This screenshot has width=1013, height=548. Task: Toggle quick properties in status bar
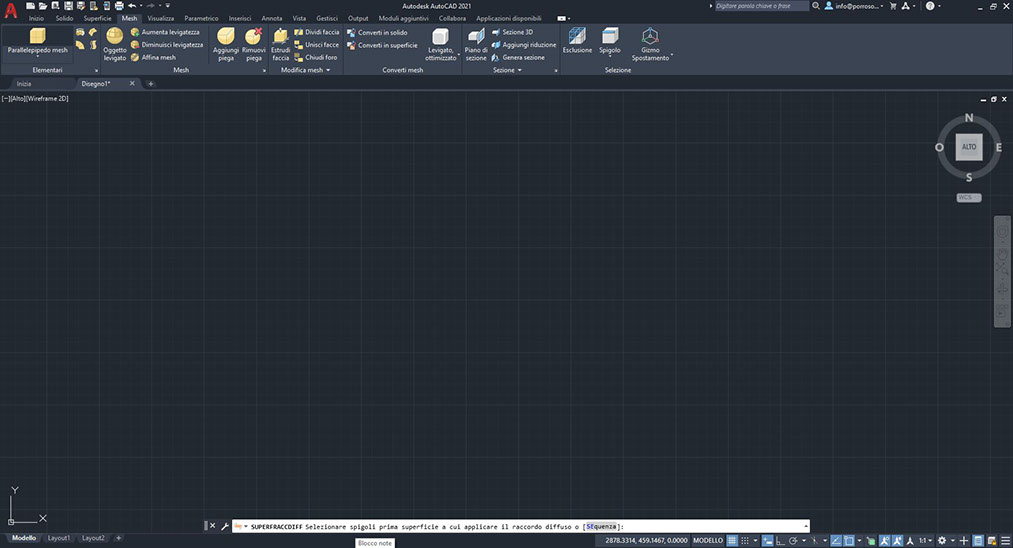tap(978, 540)
